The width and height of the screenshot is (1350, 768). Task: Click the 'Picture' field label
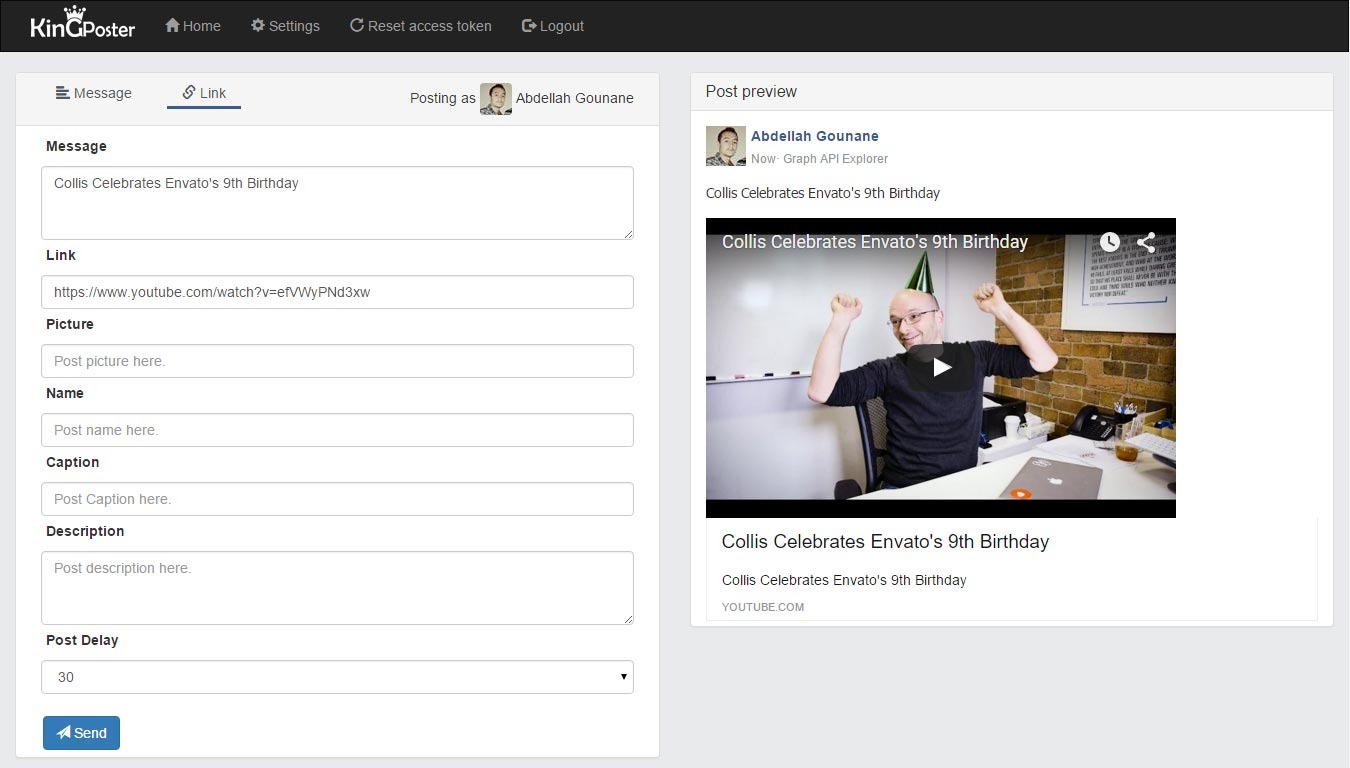click(x=70, y=324)
